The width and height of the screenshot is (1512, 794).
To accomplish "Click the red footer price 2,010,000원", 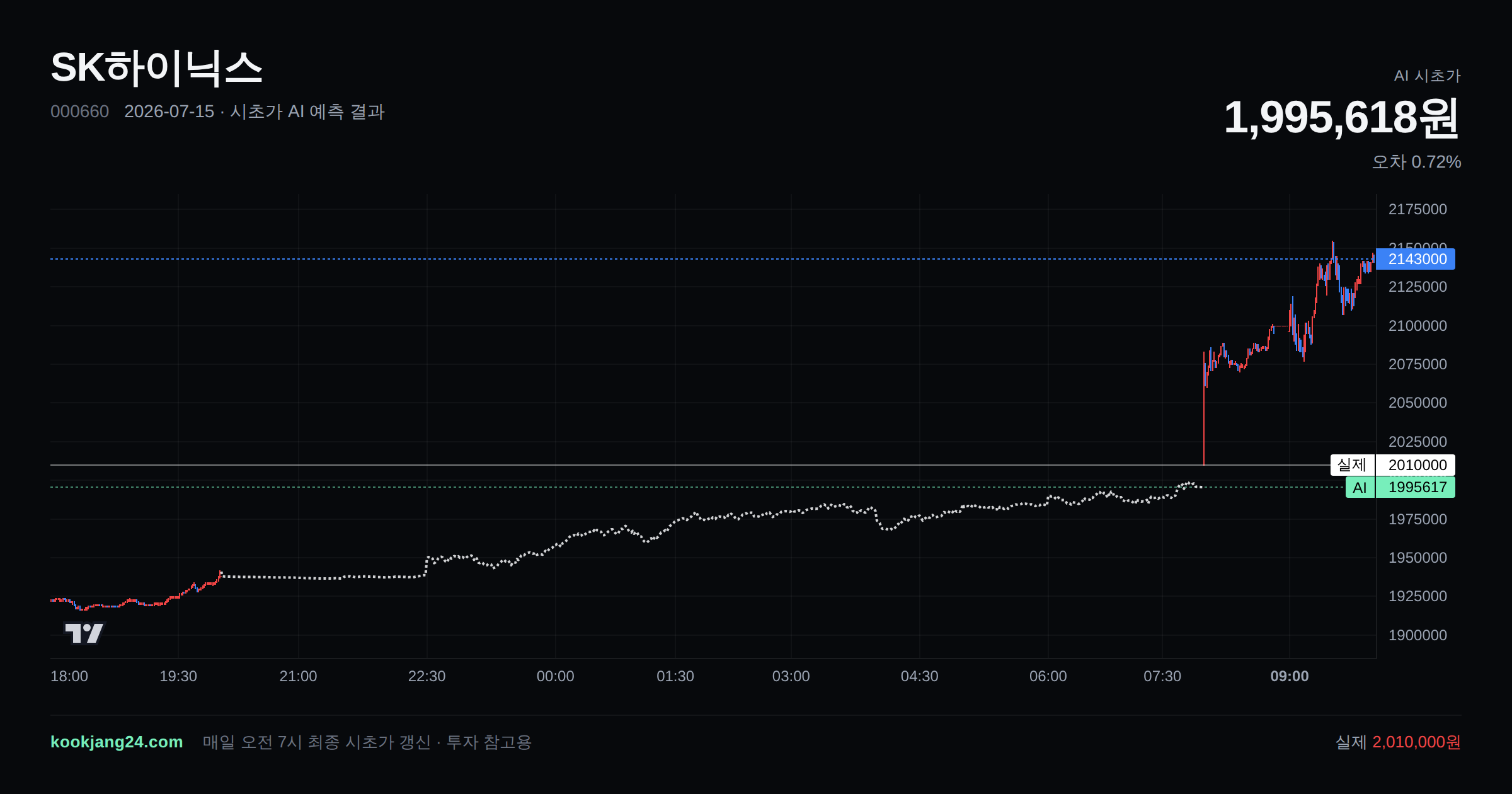I will [1416, 742].
